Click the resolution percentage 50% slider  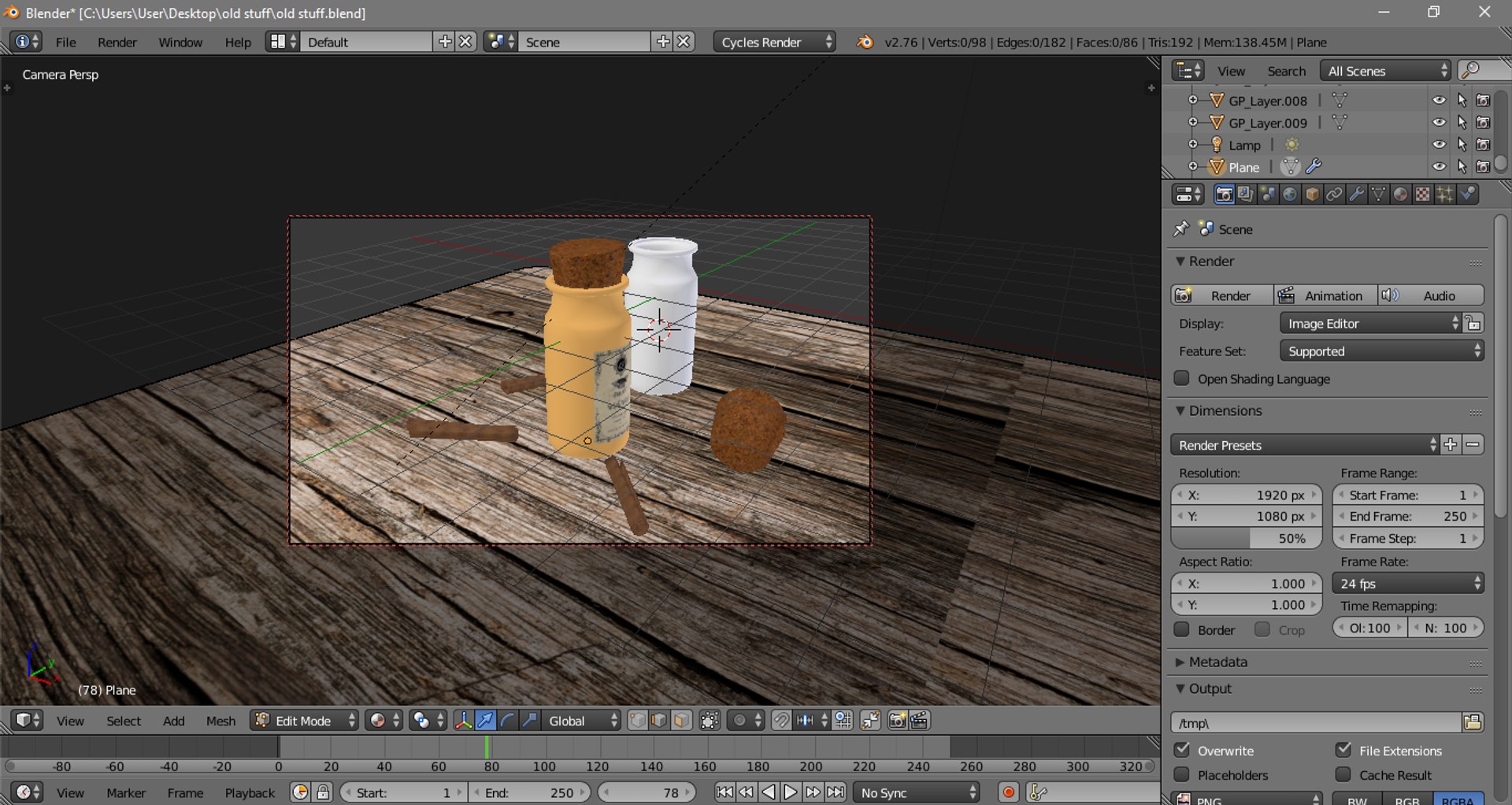coord(1247,539)
